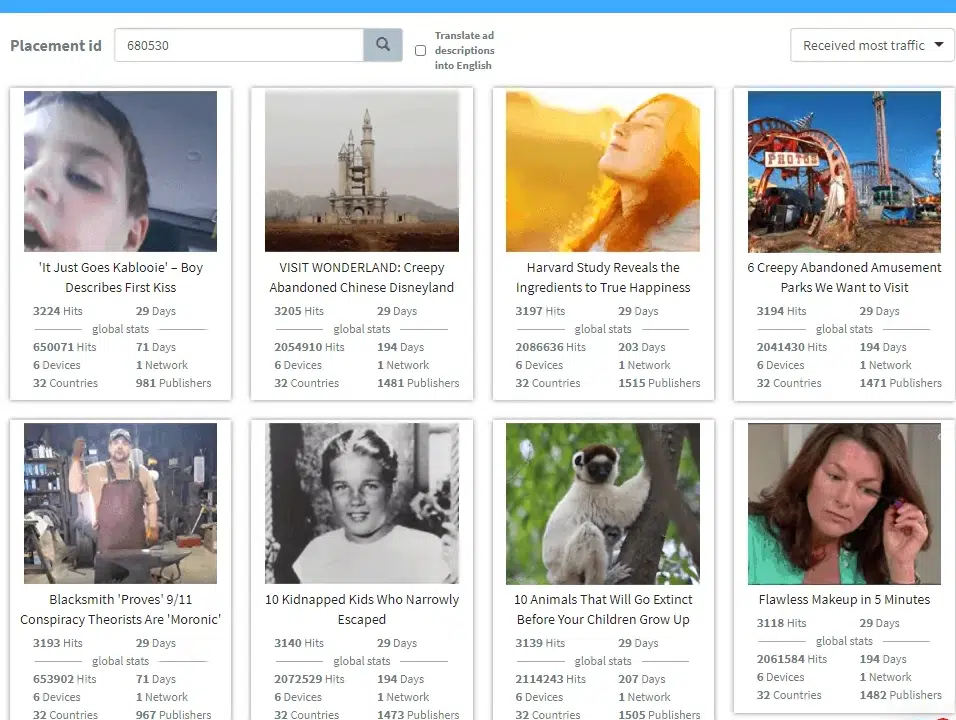Click 'It Just Goes Kablooie' ad title
The width and height of the screenshot is (956, 720).
point(120,277)
